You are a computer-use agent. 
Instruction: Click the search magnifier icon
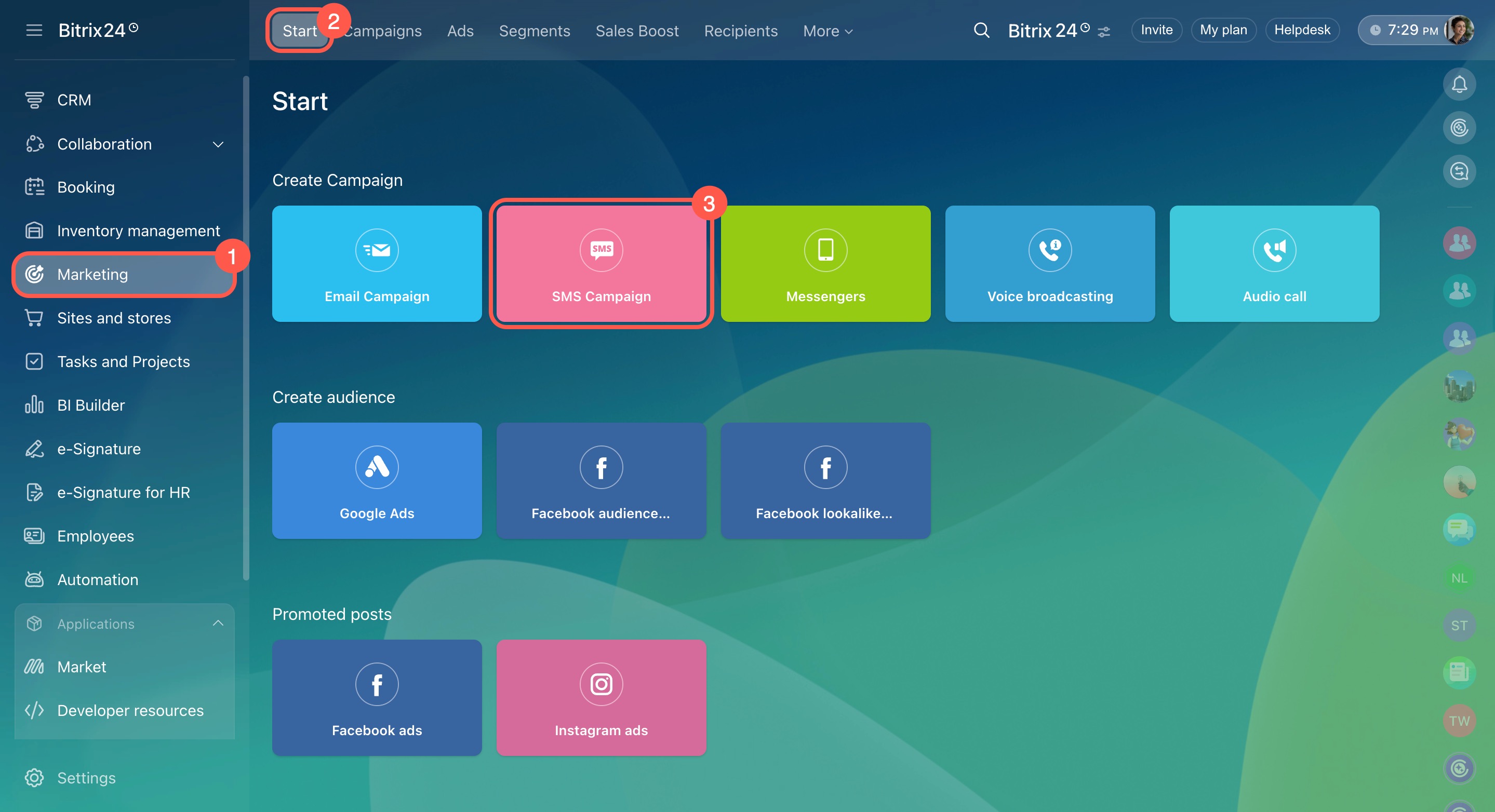pyautogui.click(x=981, y=30)
